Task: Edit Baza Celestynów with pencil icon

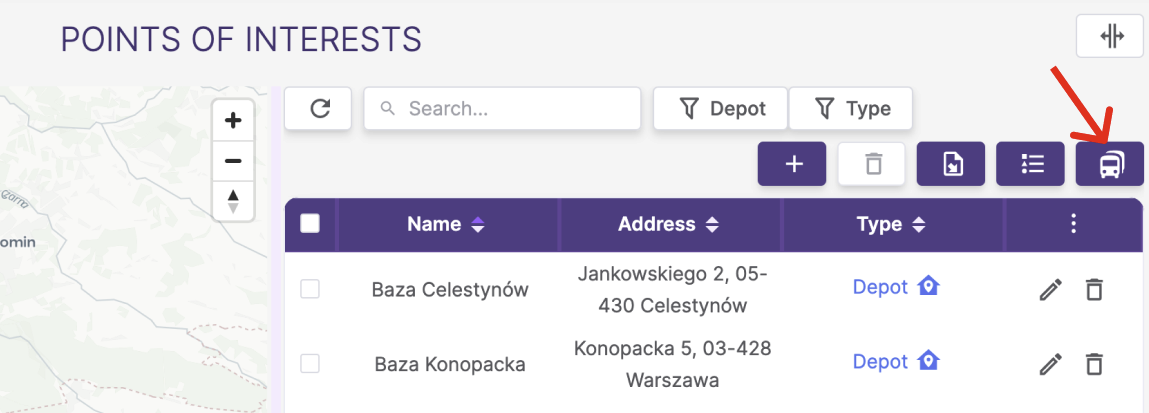Action: point(1051,290)
